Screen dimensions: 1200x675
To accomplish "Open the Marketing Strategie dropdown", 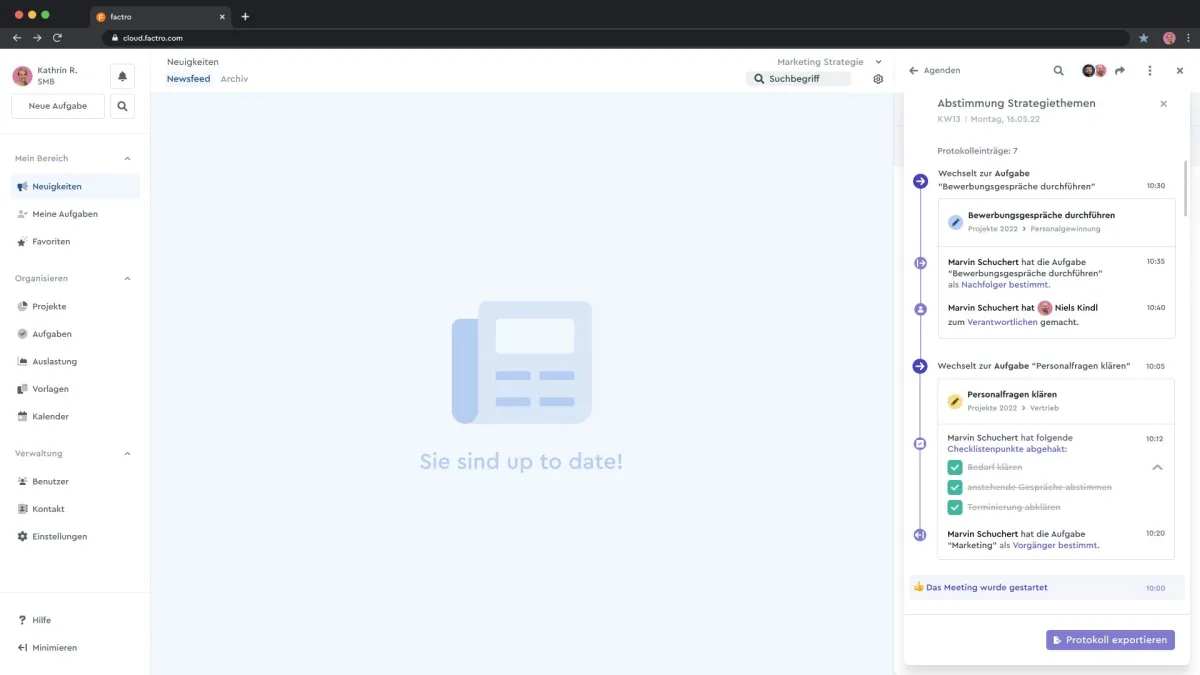I will pos(877,61).
